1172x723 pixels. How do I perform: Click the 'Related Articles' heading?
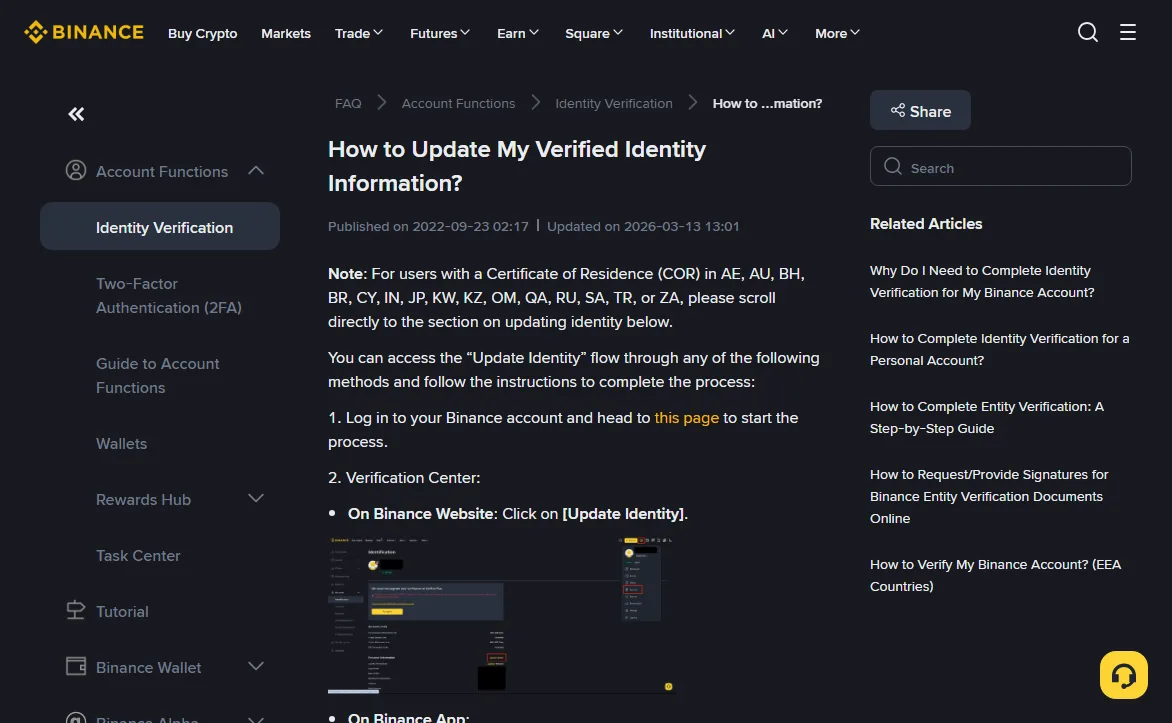click(925, 224)
